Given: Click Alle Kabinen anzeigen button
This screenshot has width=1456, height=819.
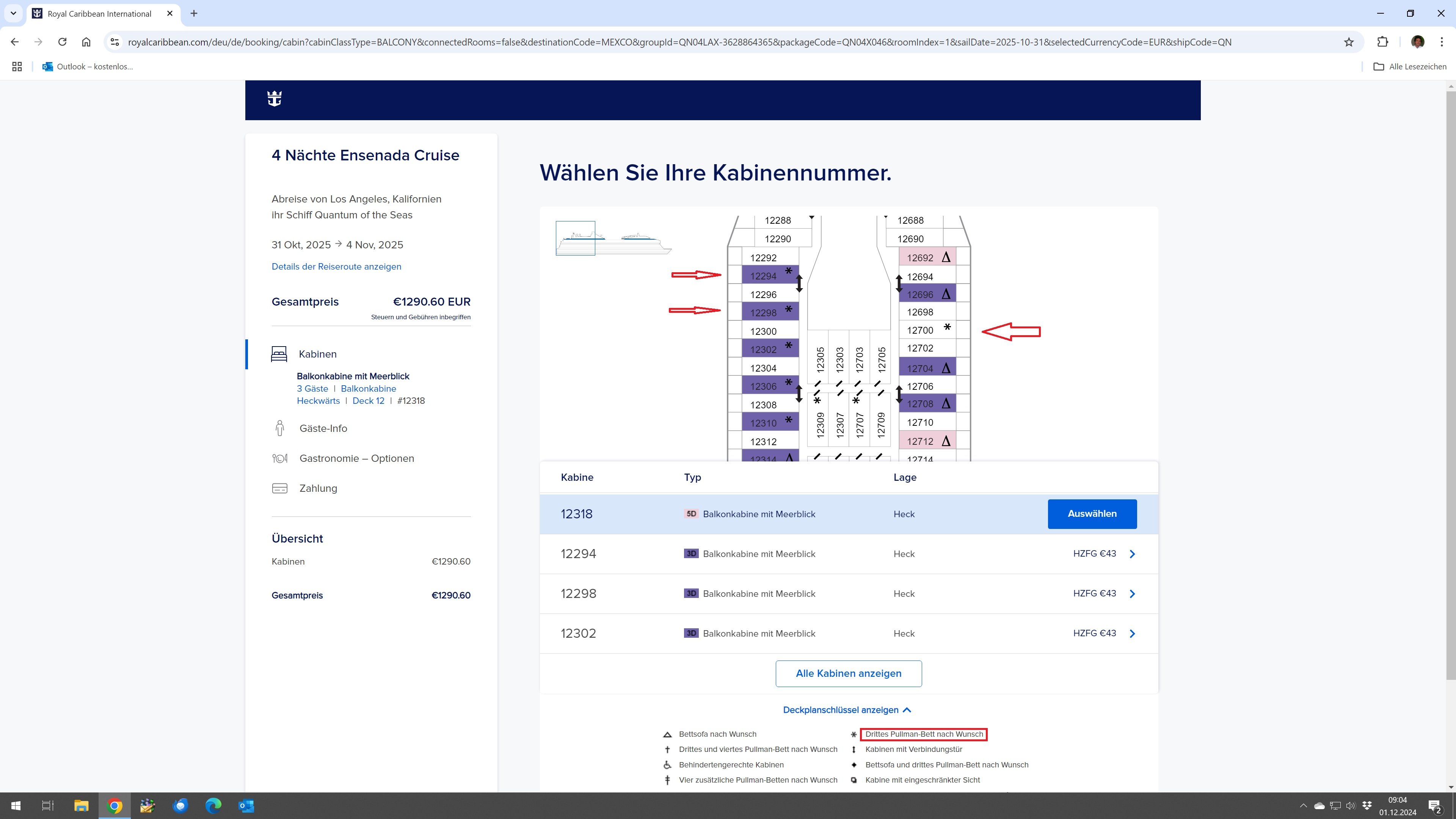Looking at the screenshot, I should [849, 674].
